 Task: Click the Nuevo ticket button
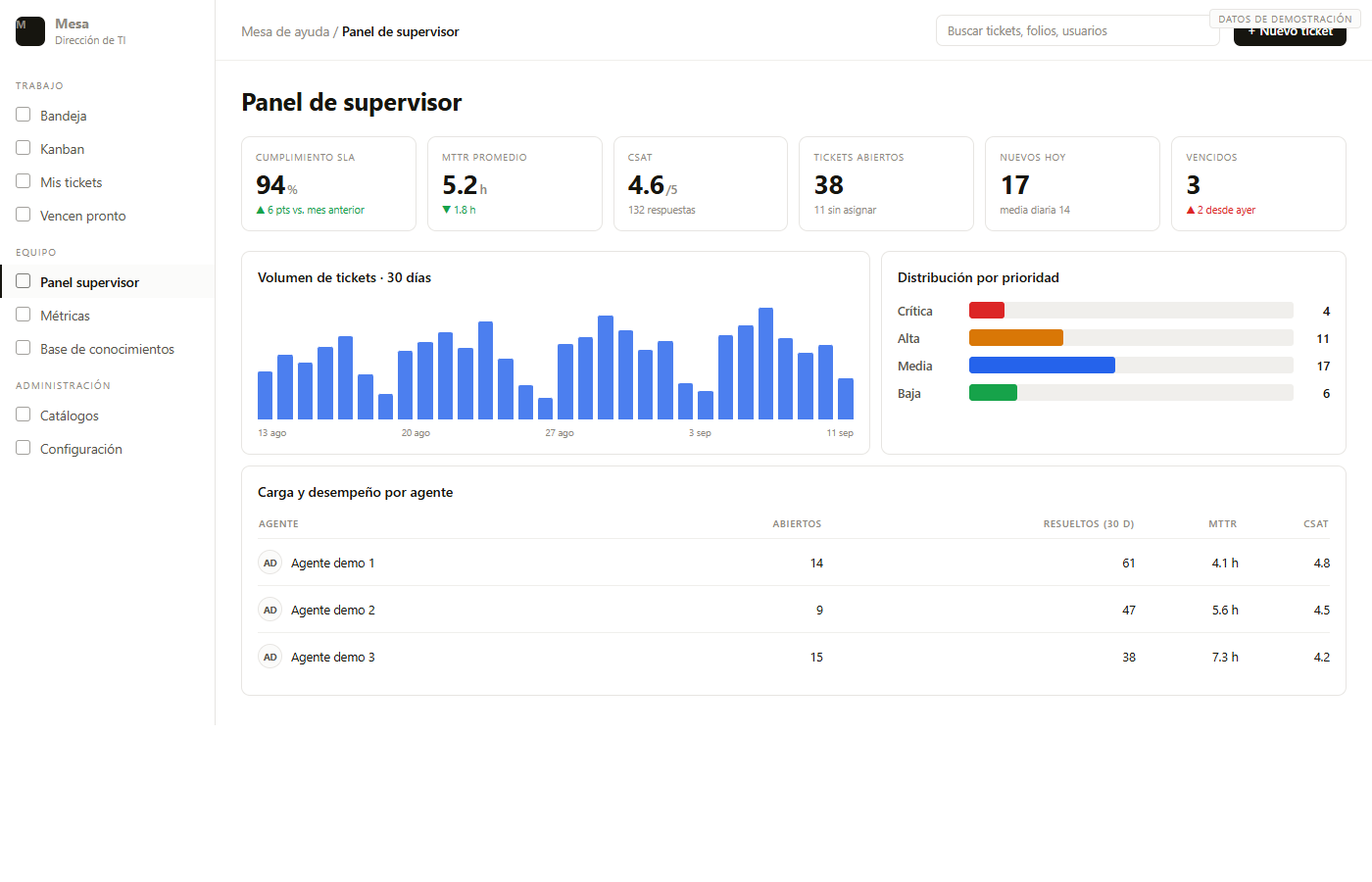click(x=1290, y=34)
